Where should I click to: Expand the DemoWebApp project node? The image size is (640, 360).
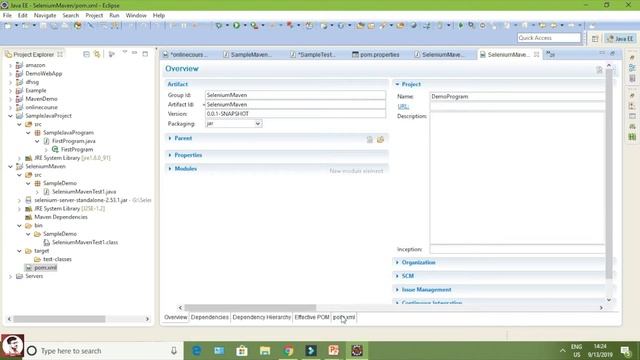click(x=10, y=74)
